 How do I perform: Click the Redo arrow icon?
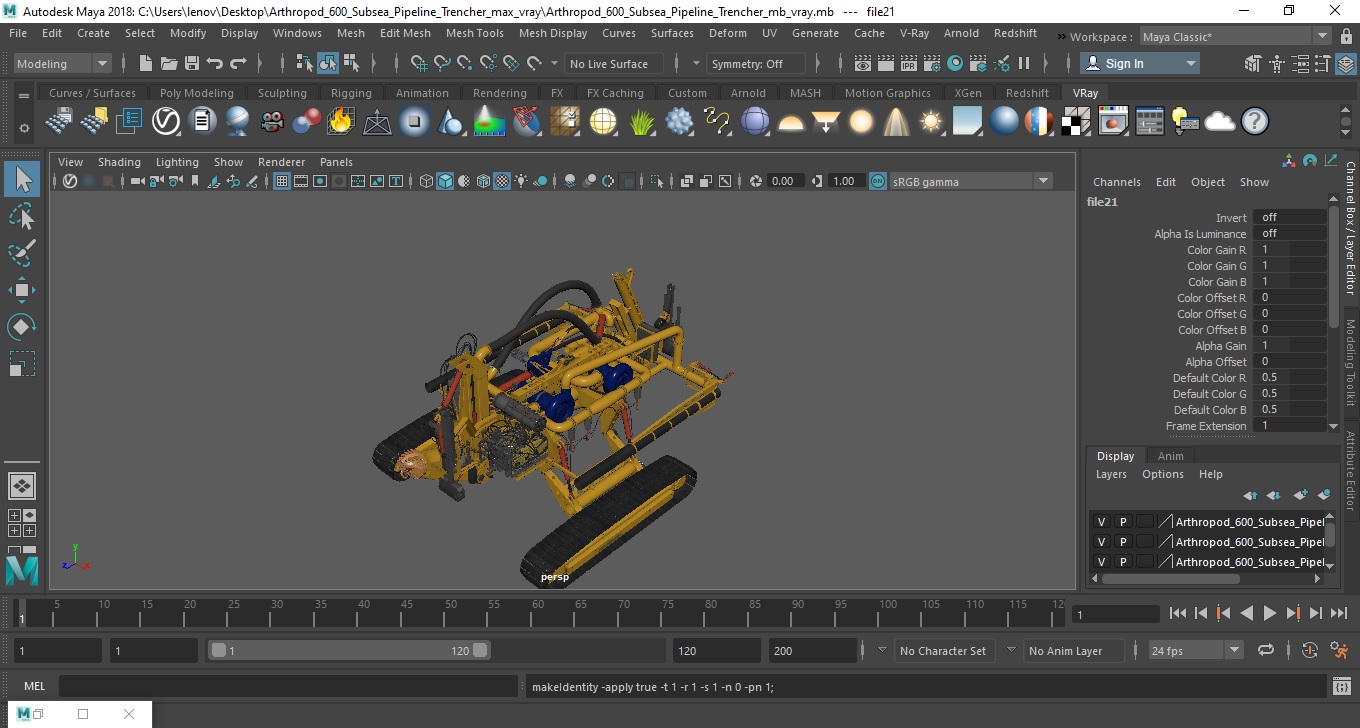[x=238, y=63]
